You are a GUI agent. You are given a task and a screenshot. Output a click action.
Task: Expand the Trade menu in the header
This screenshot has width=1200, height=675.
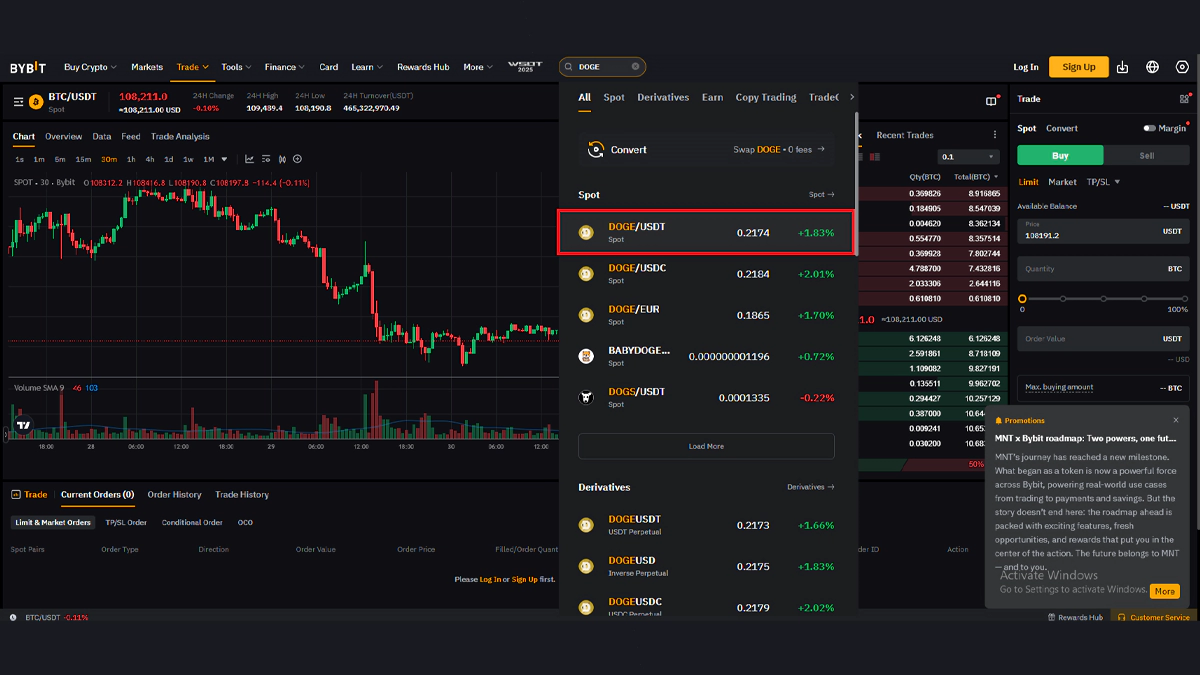point(192,67)
